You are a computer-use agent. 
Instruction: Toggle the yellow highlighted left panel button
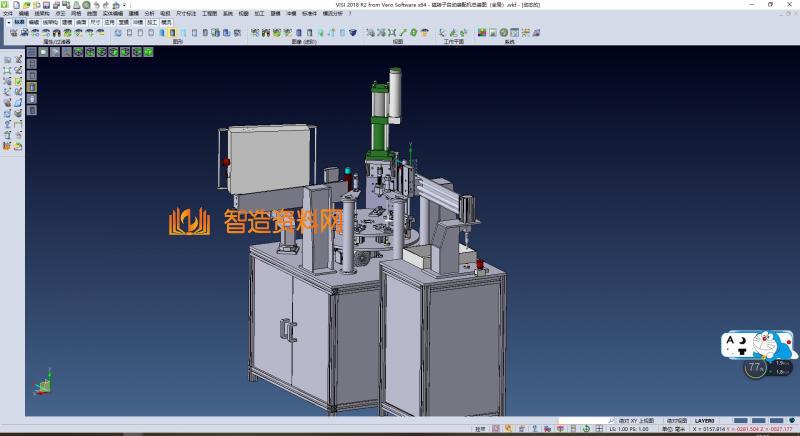click(31, 87)
